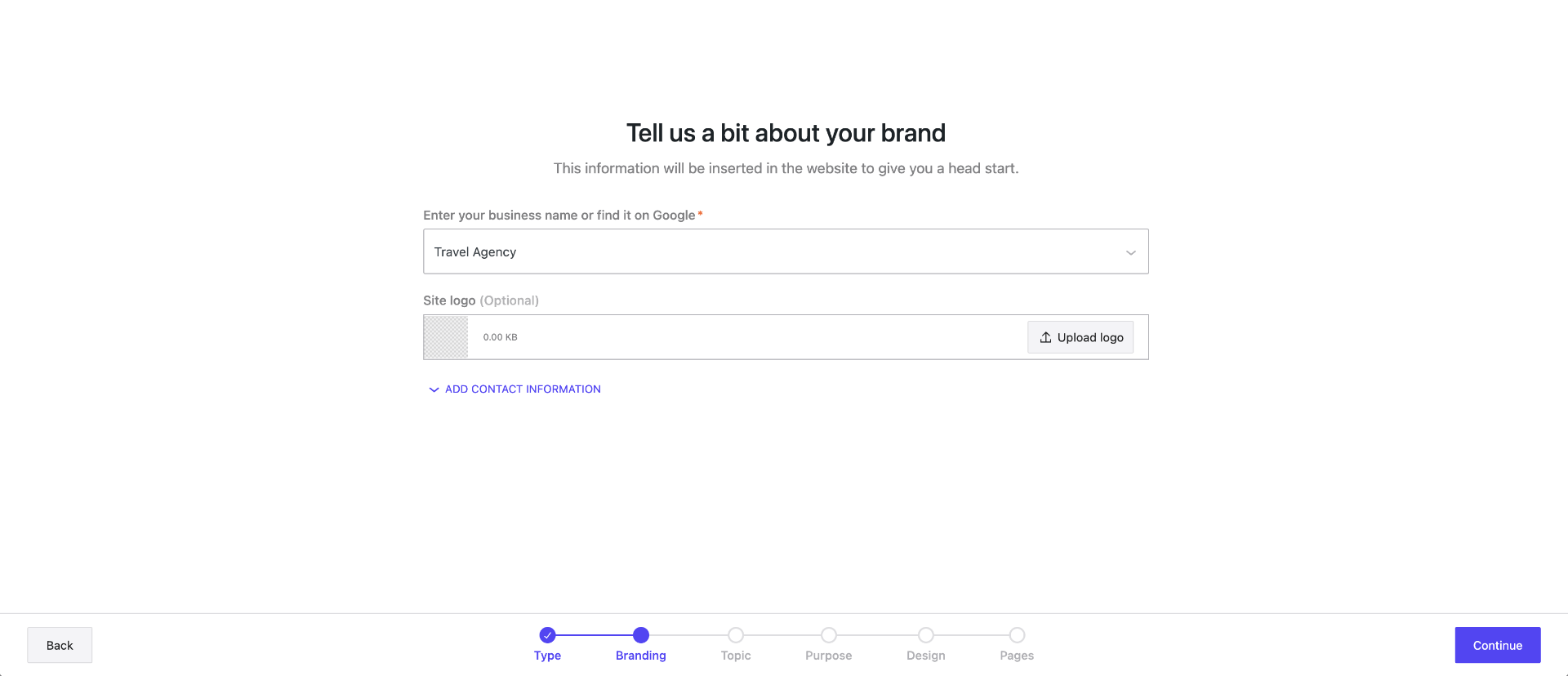The width and height of the screenshot is (1568, 676).
Task: Click the Branding step label
Action: (641, 656)
